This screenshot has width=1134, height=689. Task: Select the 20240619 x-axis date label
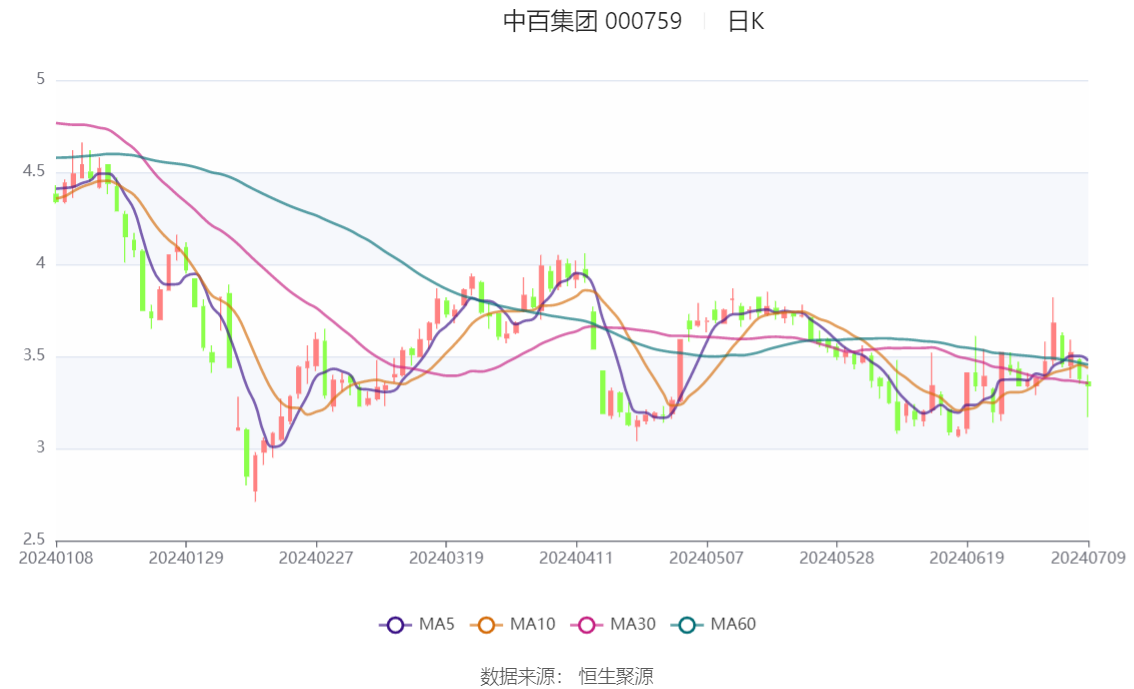pos(967,558)
